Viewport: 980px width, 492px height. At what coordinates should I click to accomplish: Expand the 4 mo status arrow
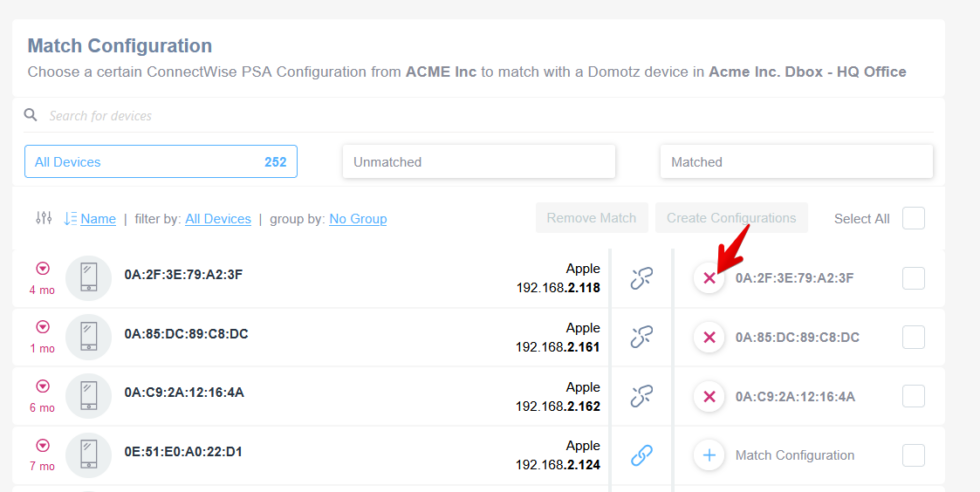click(43, 269)
